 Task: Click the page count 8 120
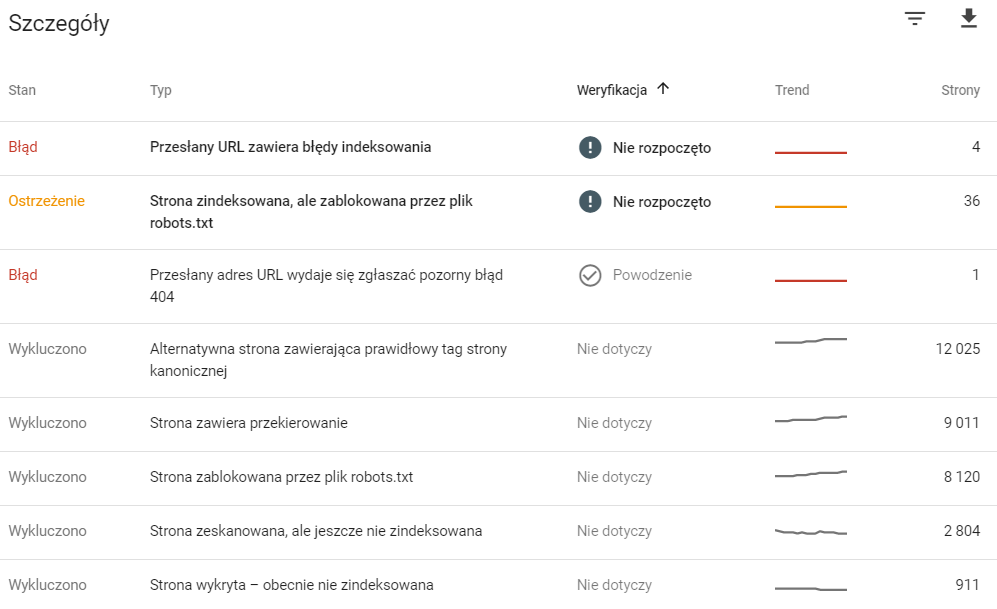(962, 477)
